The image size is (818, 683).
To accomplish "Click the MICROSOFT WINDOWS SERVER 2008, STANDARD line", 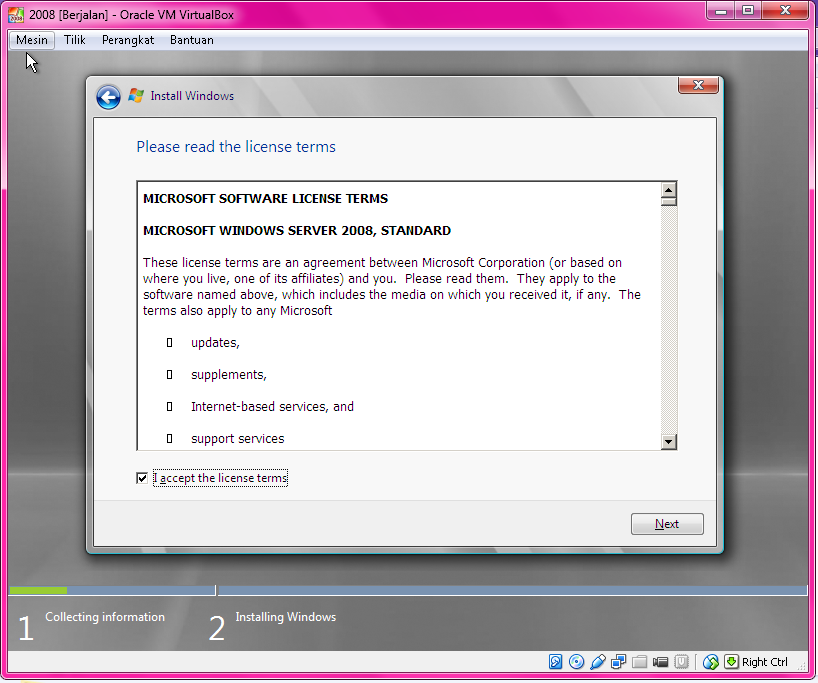I will tap(297, 231).
